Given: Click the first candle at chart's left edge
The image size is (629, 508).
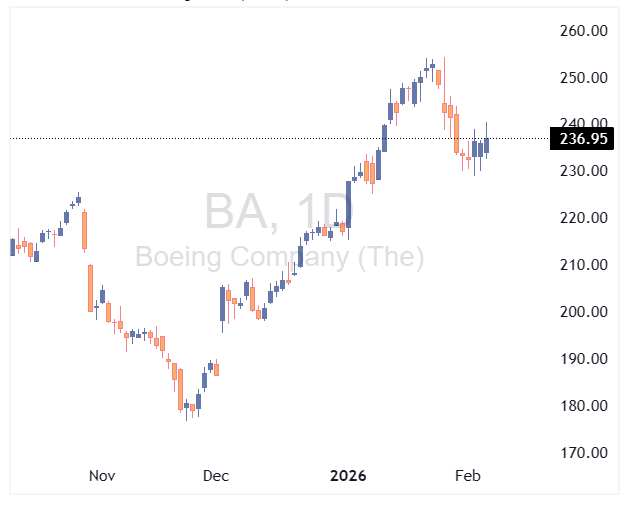Looking at the screenshot, I should (x=12, y=247).
